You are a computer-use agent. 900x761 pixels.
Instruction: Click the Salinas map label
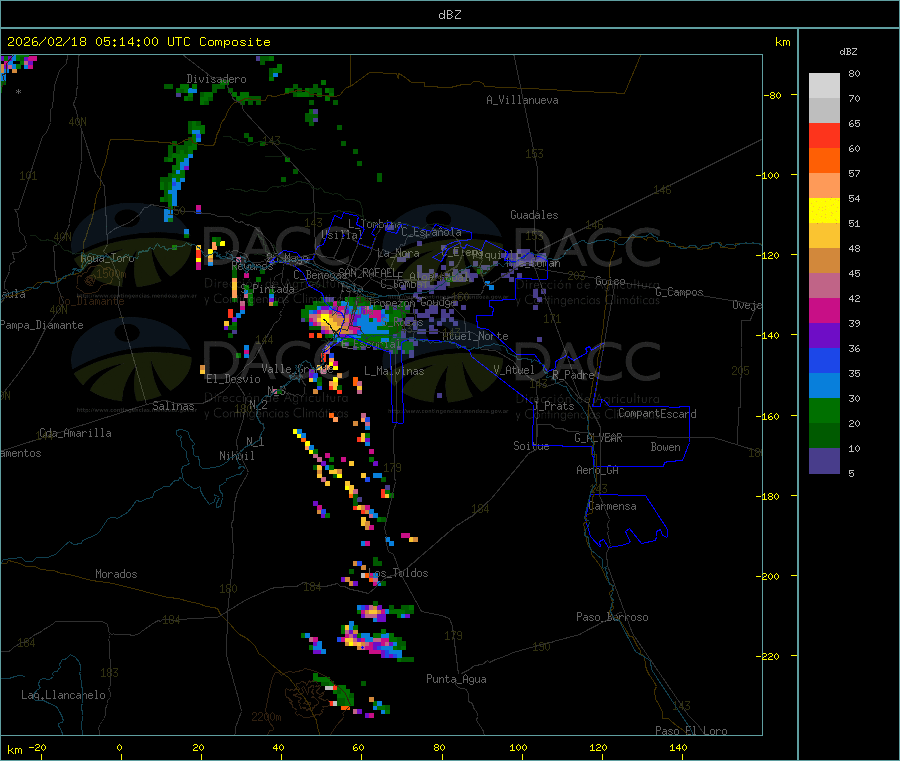point(173,406)
